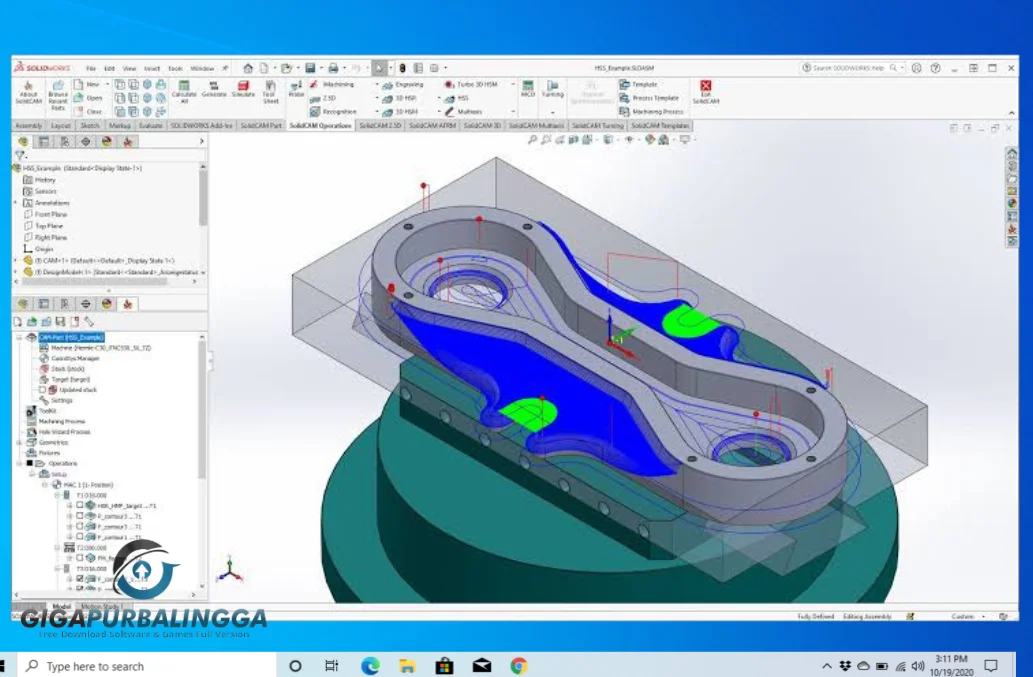Click Close in the SolidCAM ribbon
1033x677 pixels.
(89, 112)
